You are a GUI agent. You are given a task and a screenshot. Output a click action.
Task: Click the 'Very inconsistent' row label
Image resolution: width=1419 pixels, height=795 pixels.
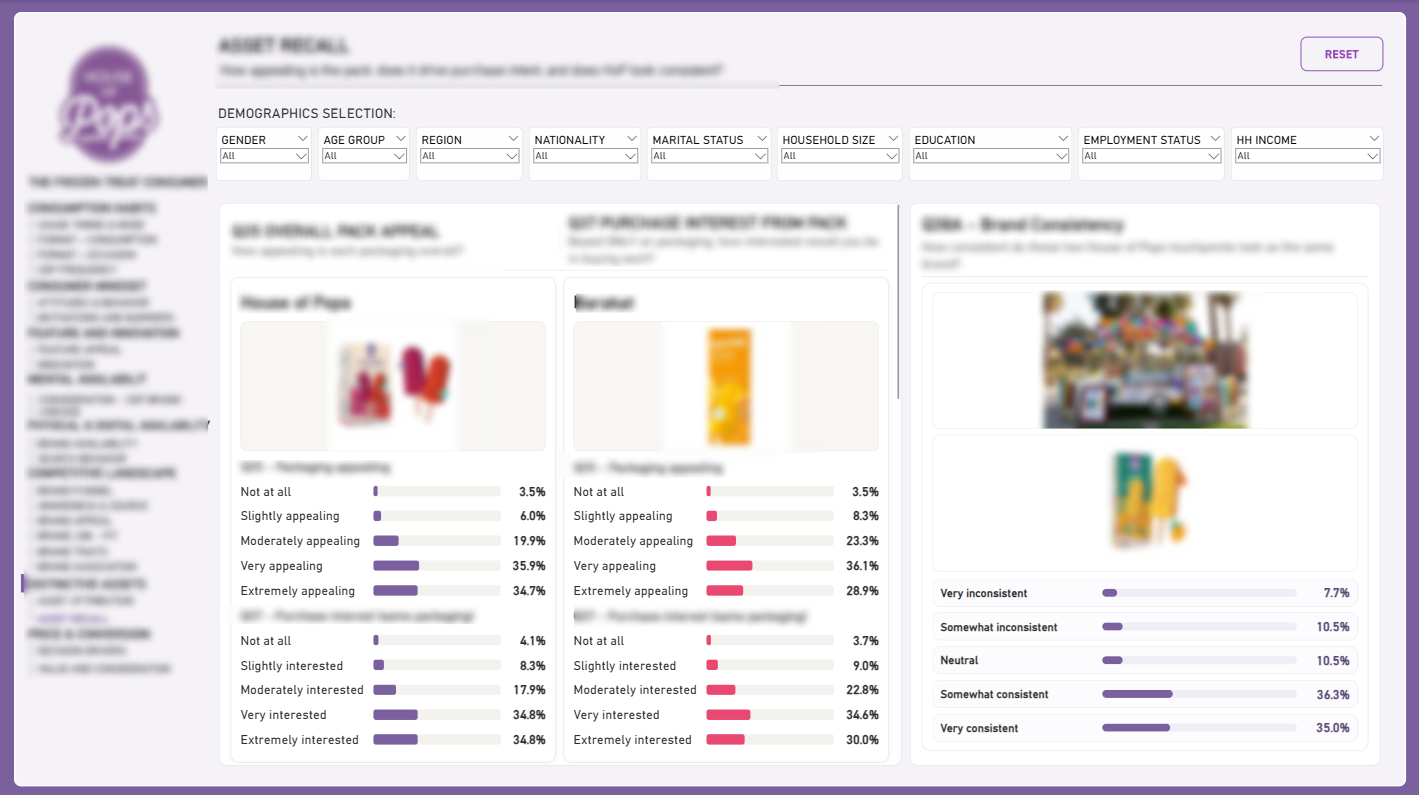click(x=983, y=593)
